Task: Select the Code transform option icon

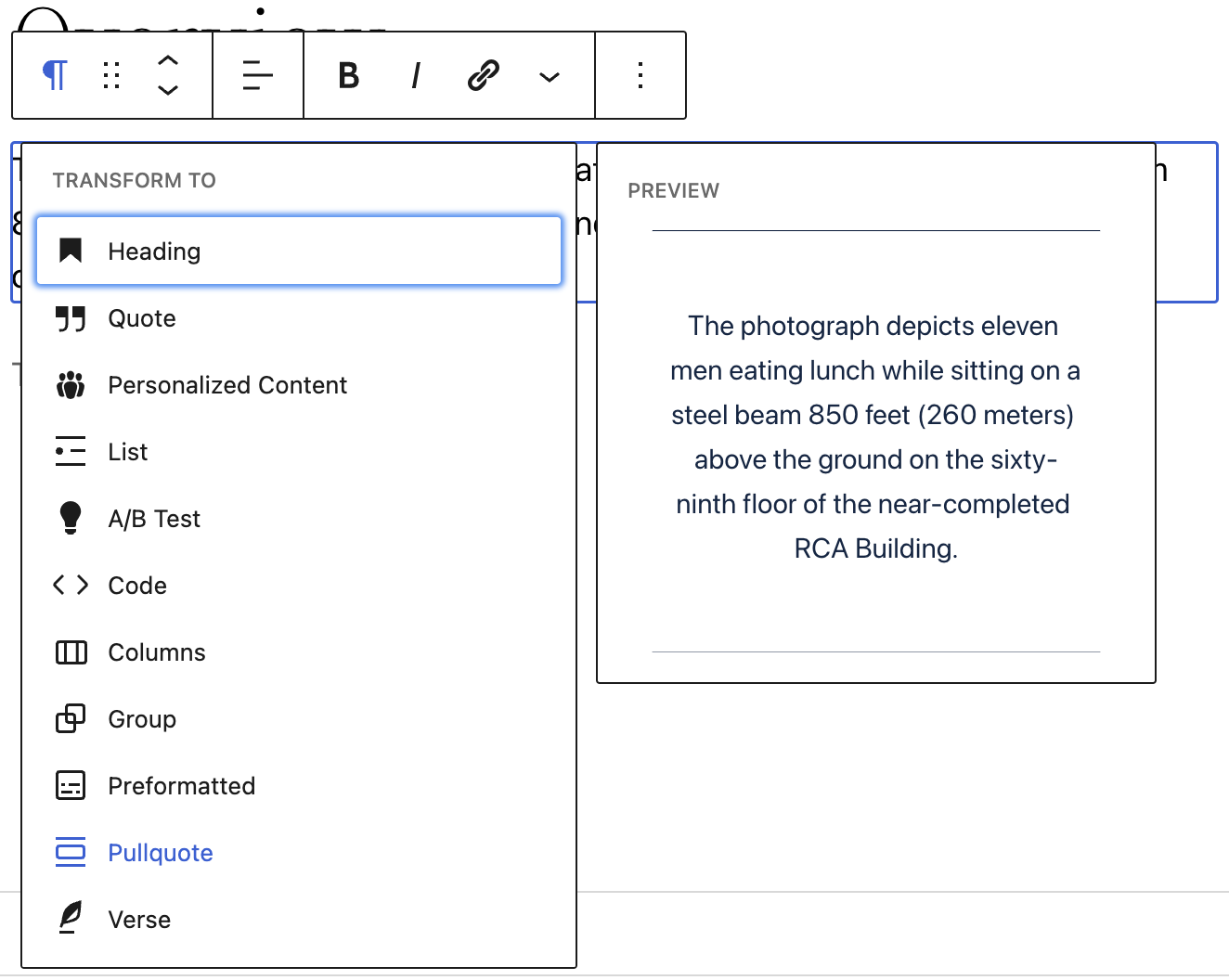Action: 70,585
